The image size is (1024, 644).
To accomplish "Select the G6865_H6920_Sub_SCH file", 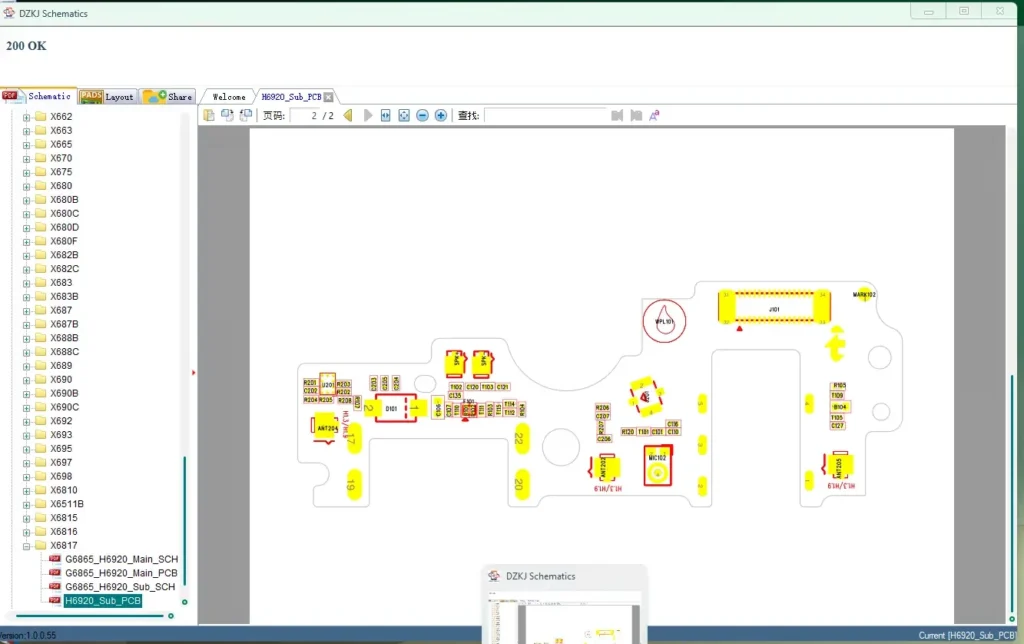I will (x=119, y=587).
